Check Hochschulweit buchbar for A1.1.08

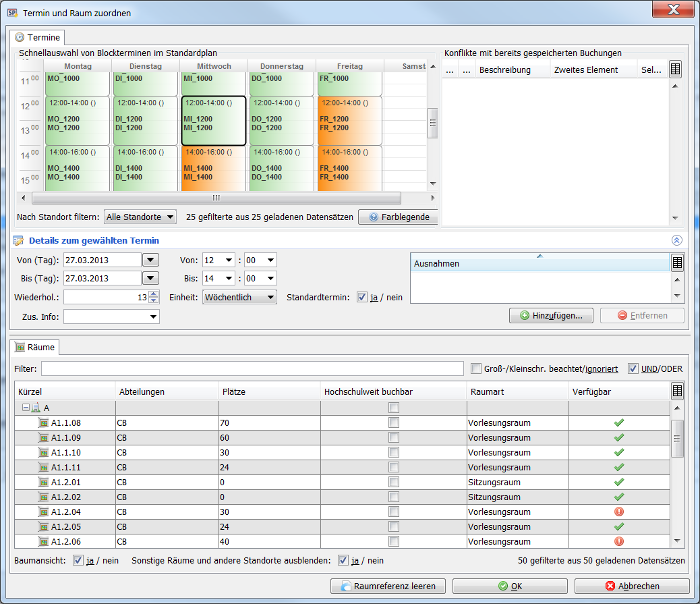[x=393, y=423]
